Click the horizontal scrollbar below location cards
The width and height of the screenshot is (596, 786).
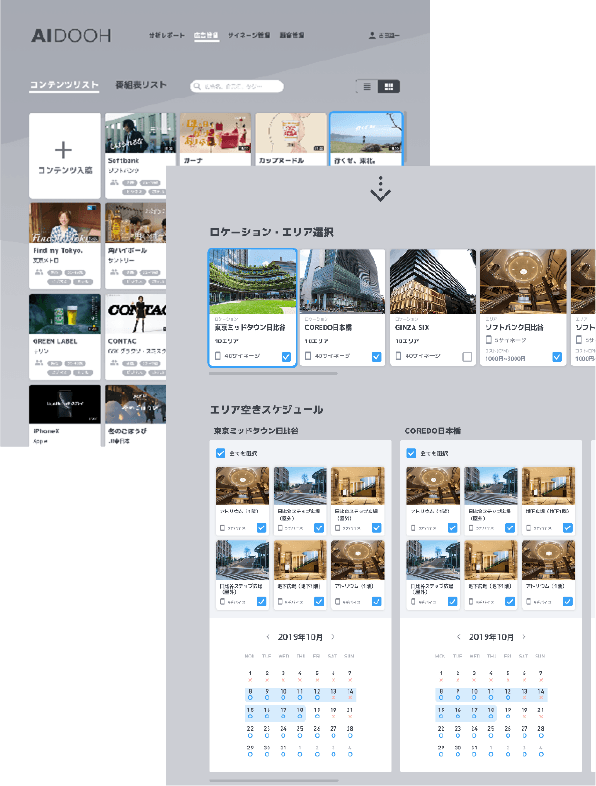(x=273, y=373)
